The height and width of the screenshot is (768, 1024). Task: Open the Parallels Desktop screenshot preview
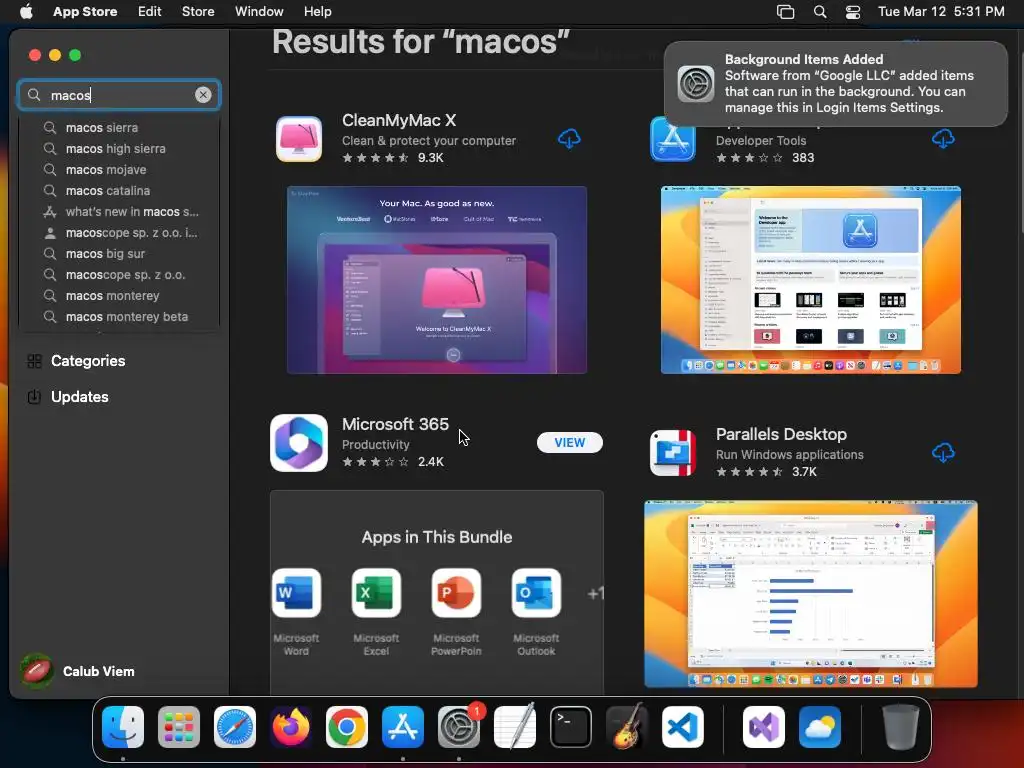click(x=810, y=594)
